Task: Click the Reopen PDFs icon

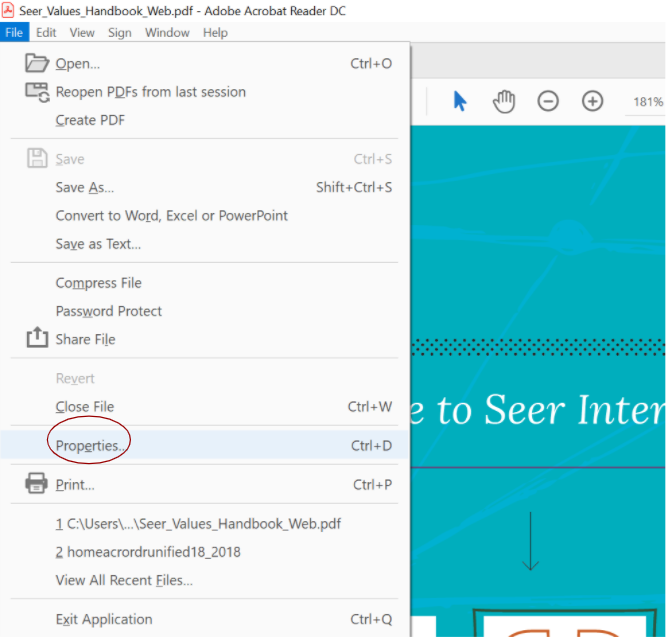Action: [x=37, y=92]
